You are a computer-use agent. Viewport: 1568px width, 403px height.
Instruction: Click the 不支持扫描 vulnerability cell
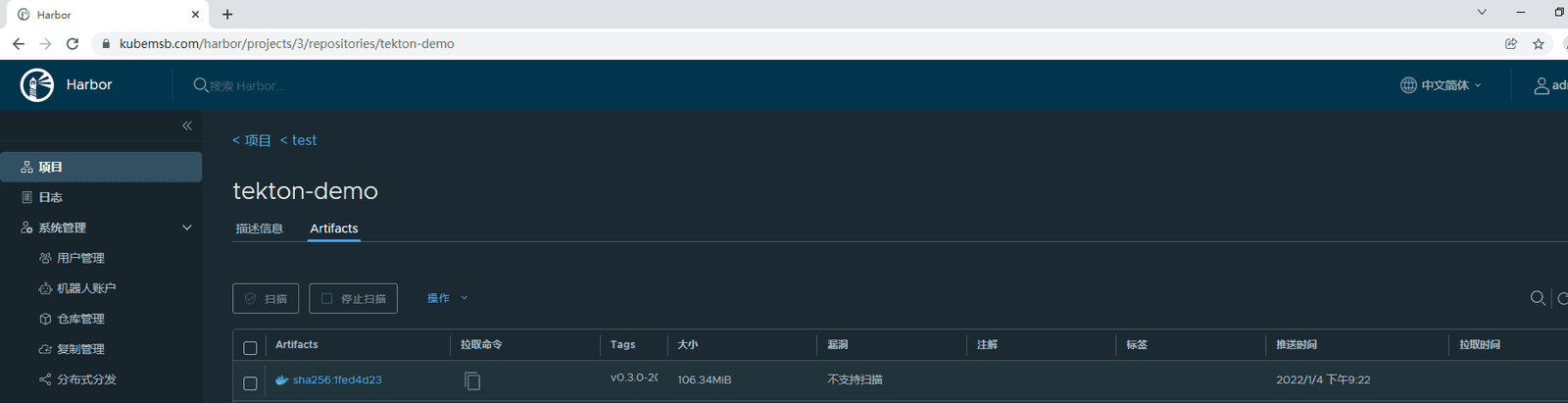(855, 380)
